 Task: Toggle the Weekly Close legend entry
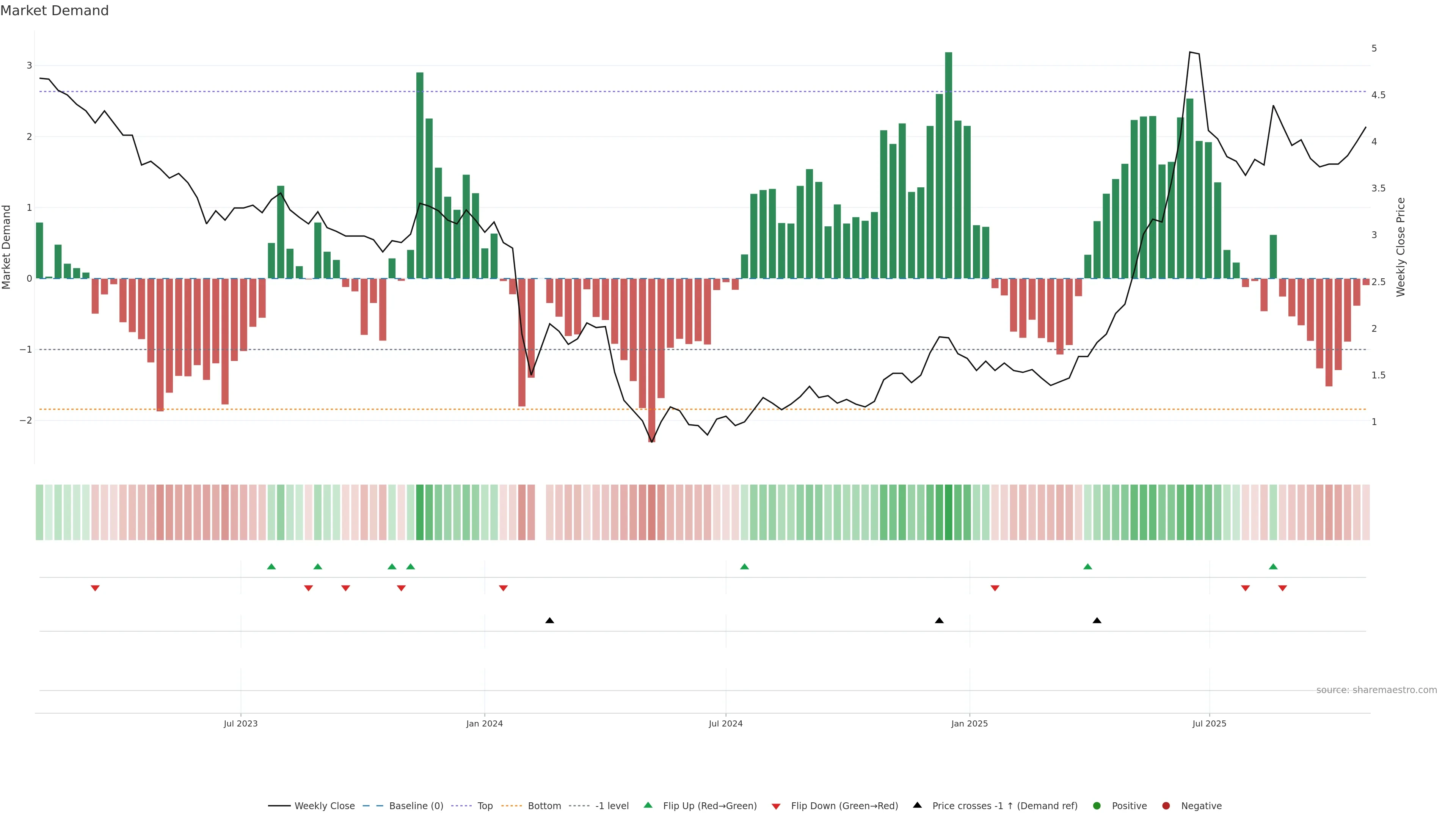(x=325, y=805)
